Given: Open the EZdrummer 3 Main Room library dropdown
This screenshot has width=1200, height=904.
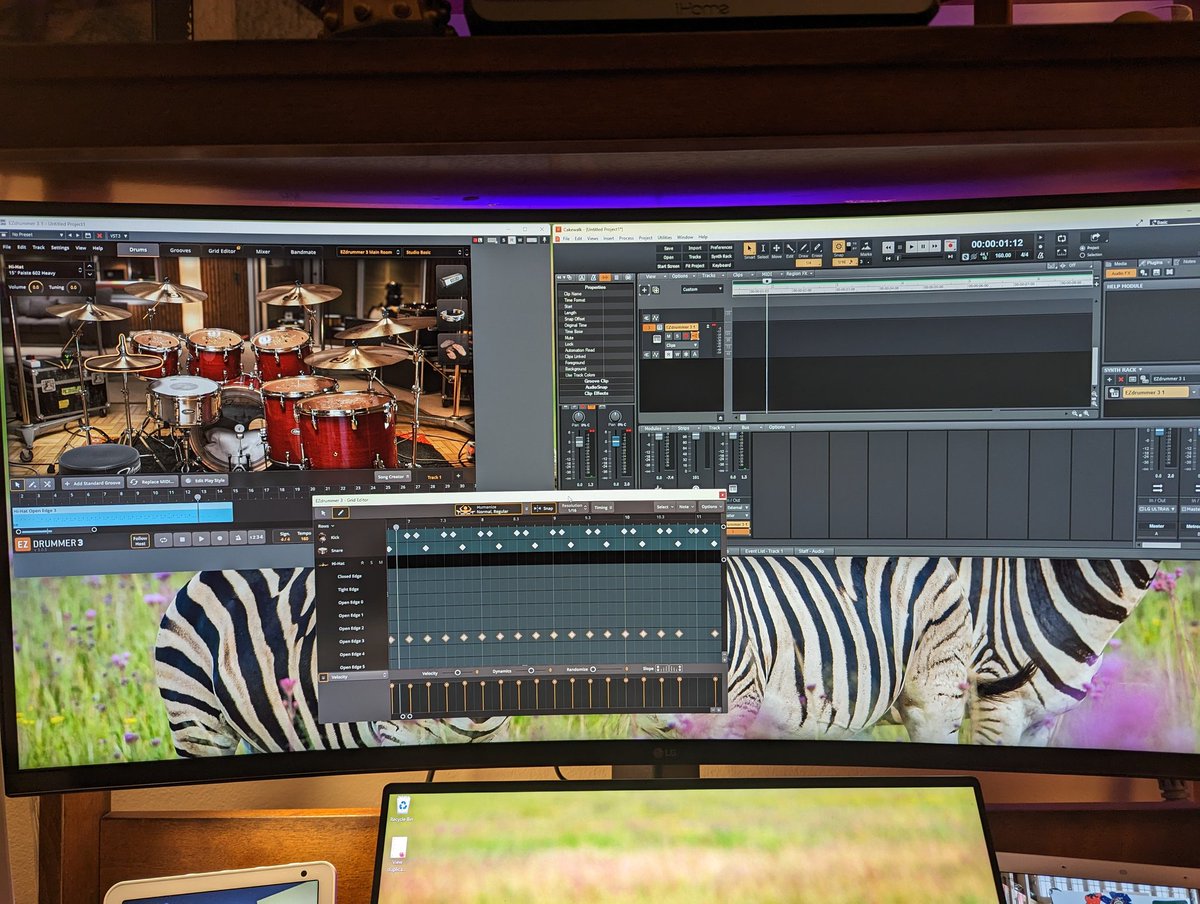Looking at the screenshot, I should (369, 252).
